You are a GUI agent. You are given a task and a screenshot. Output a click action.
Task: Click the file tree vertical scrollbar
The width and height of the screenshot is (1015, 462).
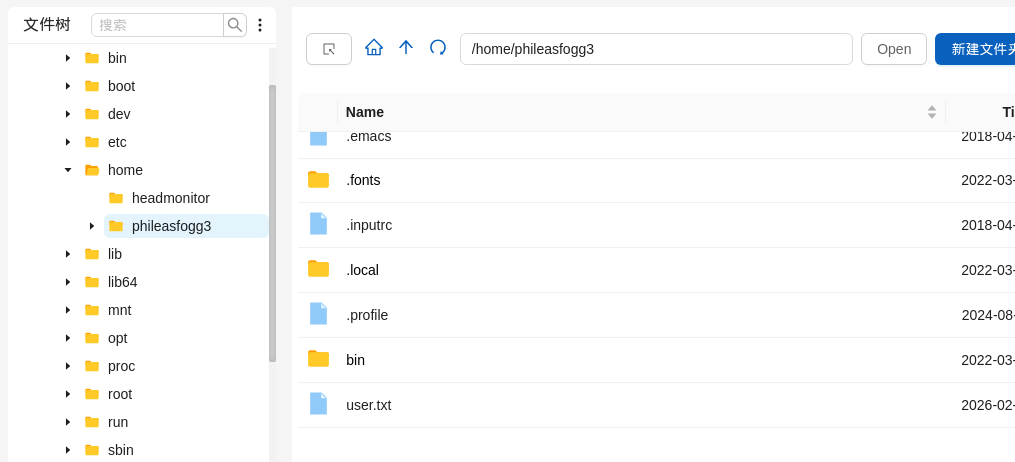272,222
